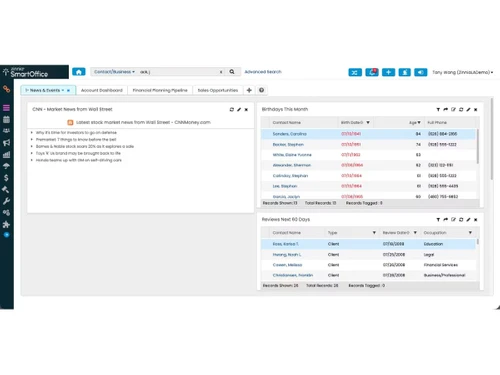Open the Review Date column filter arrow

[415, 233]
